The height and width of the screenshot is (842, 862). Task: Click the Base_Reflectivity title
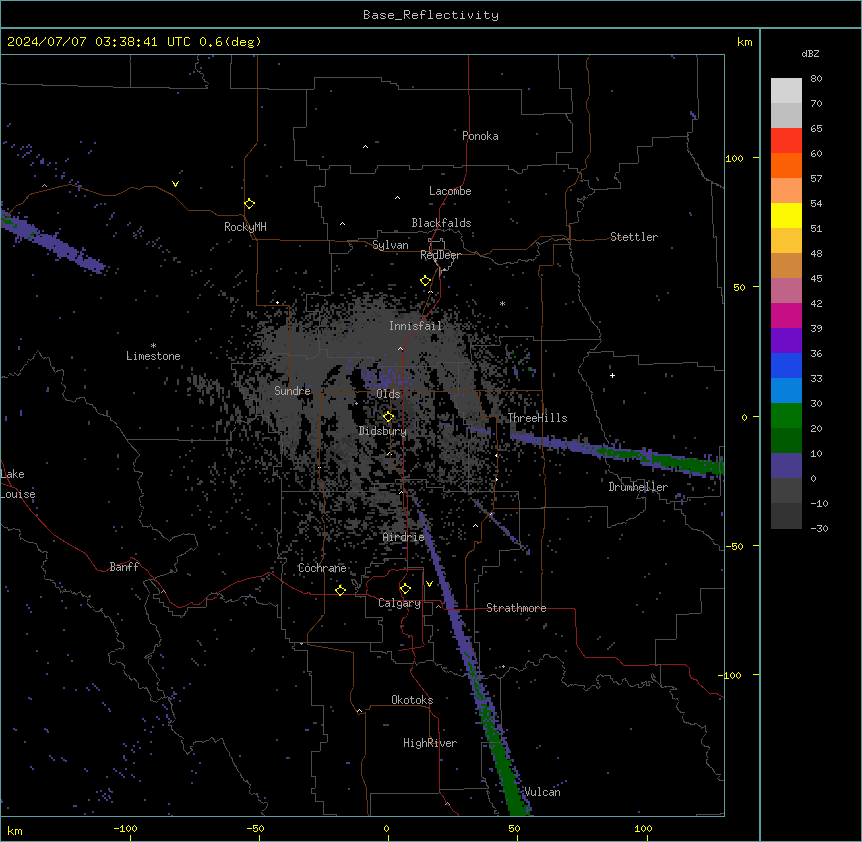tap(431, 15)
